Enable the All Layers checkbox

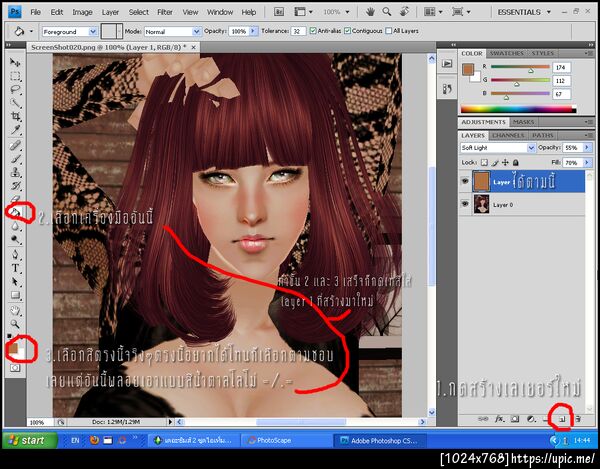[389, 31]
